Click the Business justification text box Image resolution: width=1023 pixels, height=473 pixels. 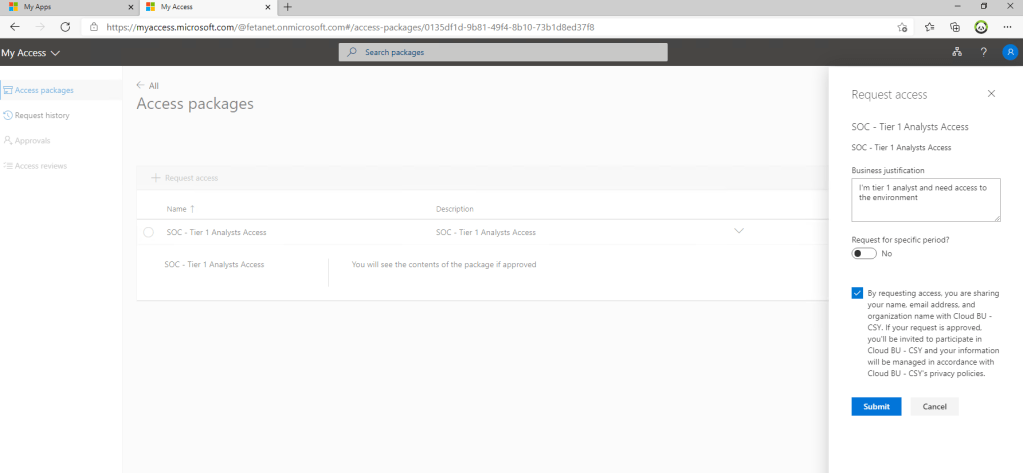point(925,200)
